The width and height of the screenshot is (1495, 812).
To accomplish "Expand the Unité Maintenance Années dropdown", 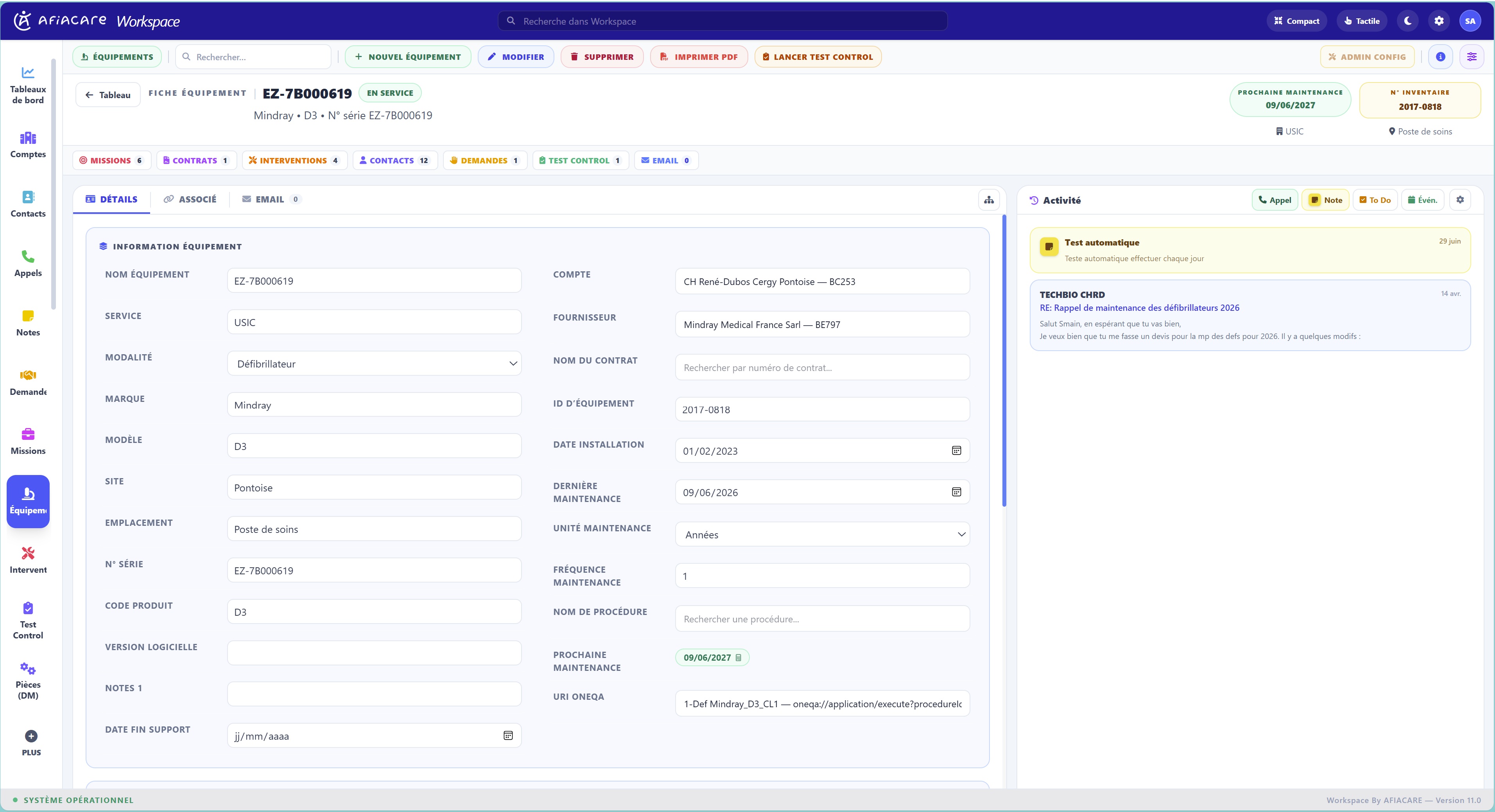I will coord(822,534).
